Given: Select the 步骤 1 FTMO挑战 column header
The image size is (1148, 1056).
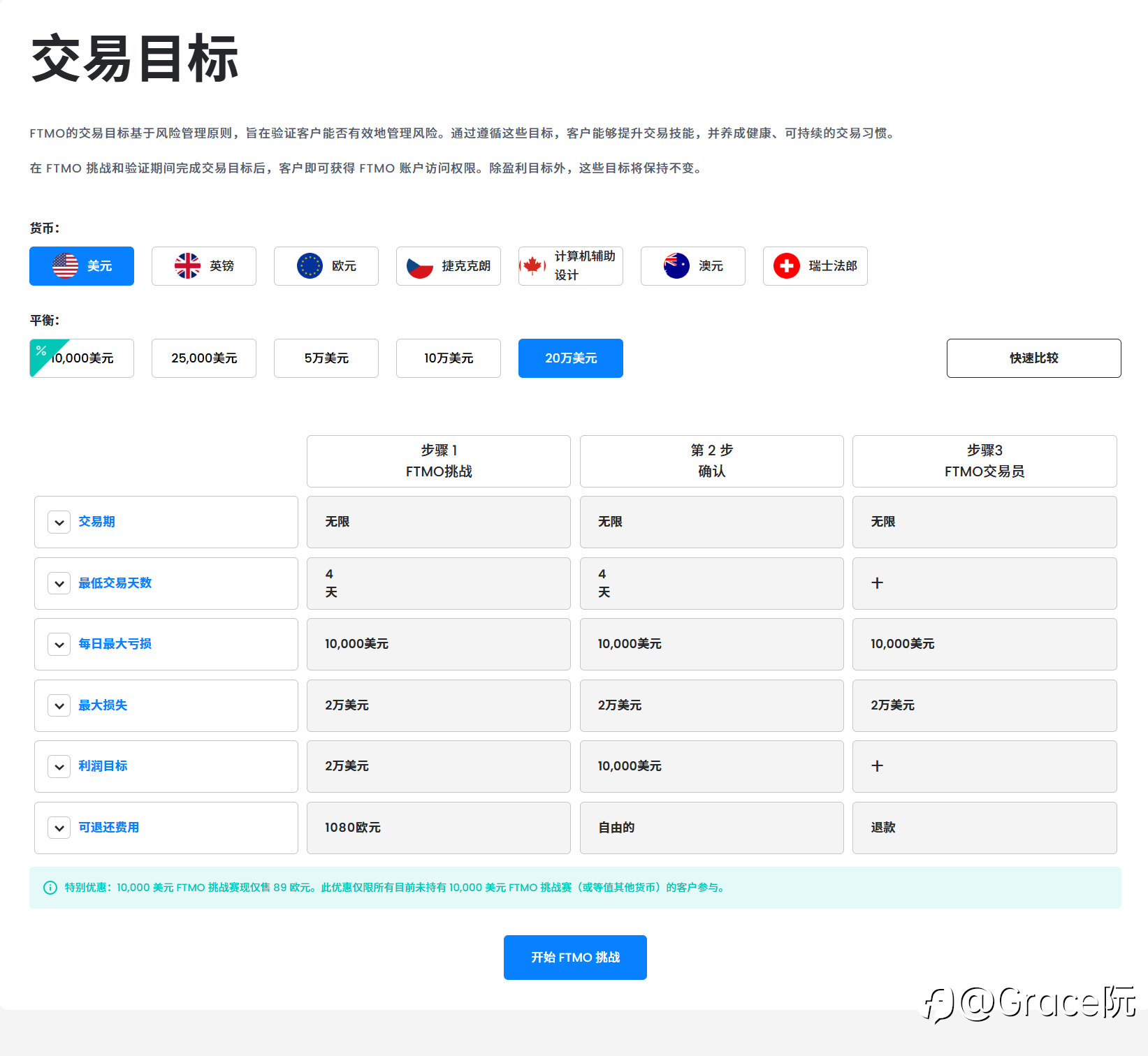Looking at the screenshot, I should (439, 461).
